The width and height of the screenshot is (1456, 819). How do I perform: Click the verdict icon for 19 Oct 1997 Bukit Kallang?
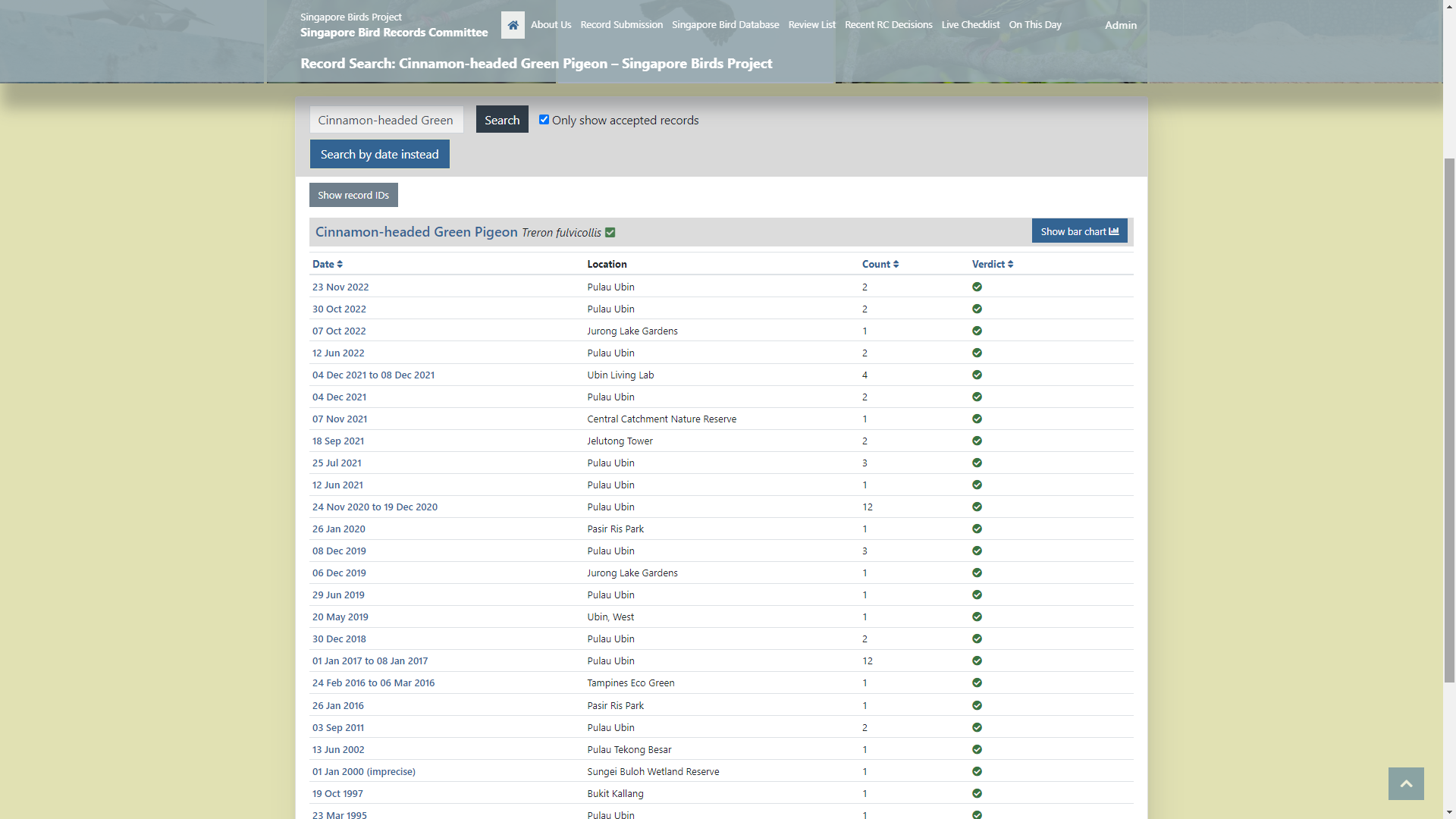tap(977, 793)
